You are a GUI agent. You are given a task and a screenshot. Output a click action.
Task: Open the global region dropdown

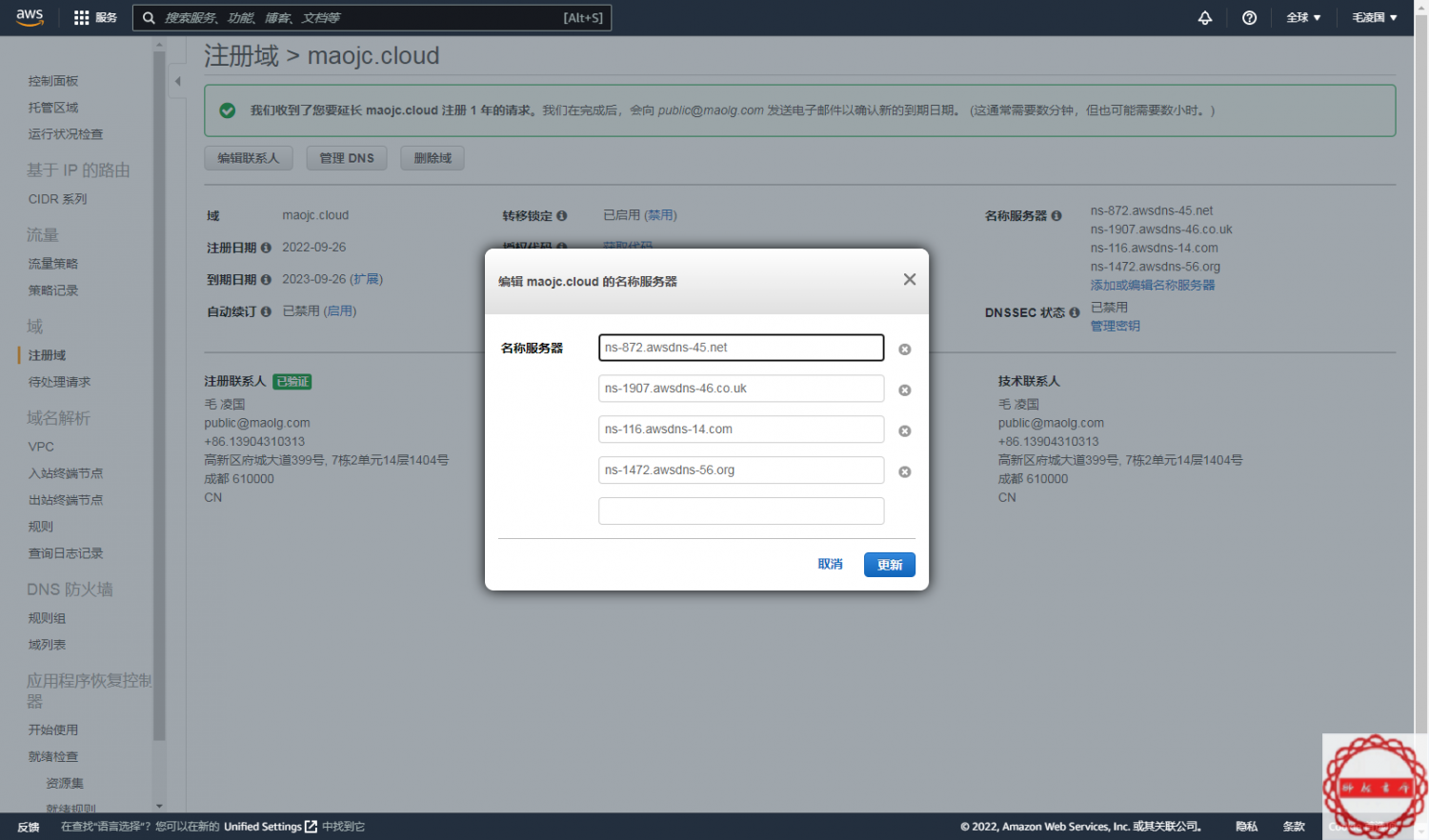pos(1303,17)
